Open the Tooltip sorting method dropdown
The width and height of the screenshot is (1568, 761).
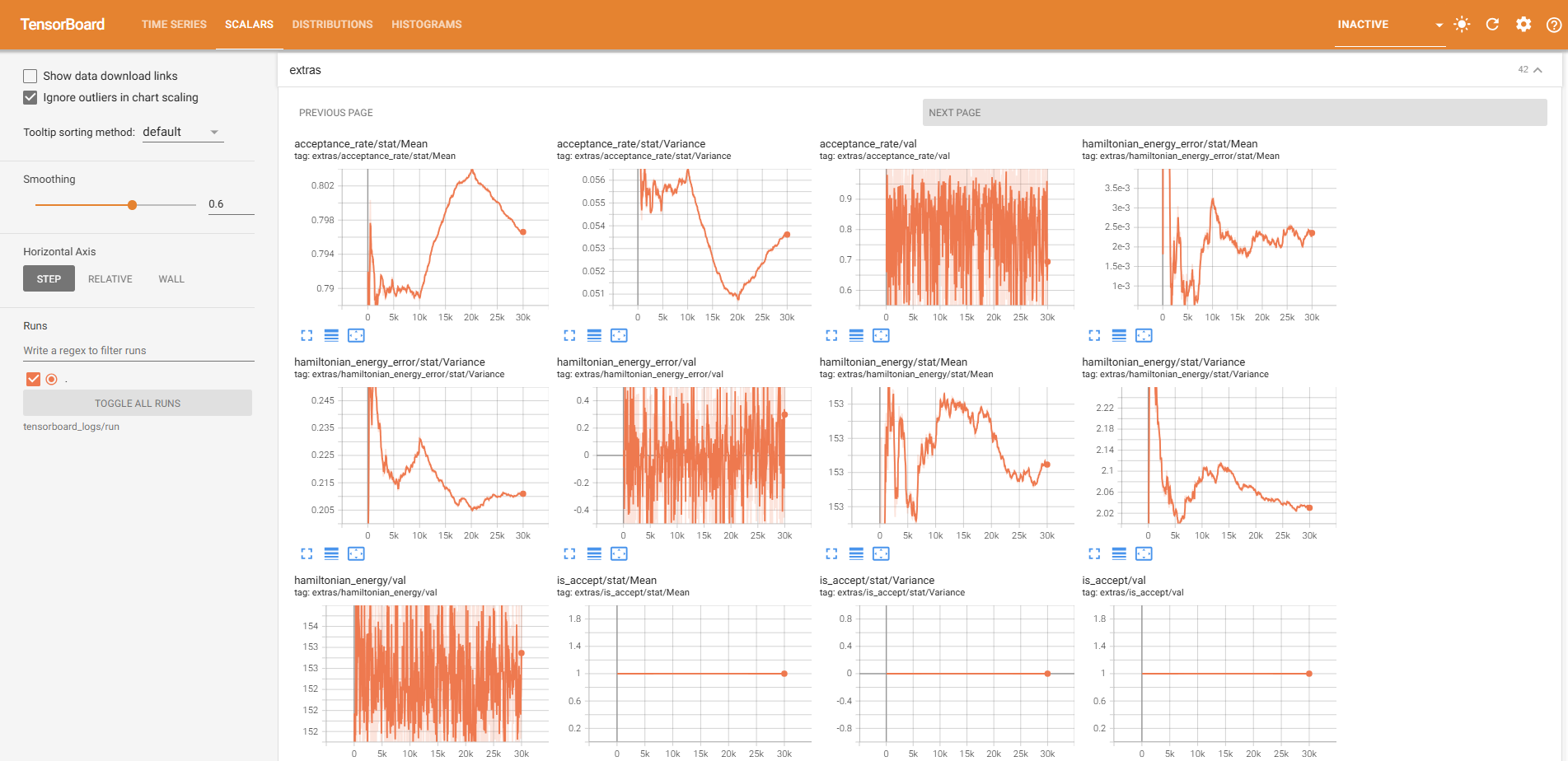(x=182, y=132)
